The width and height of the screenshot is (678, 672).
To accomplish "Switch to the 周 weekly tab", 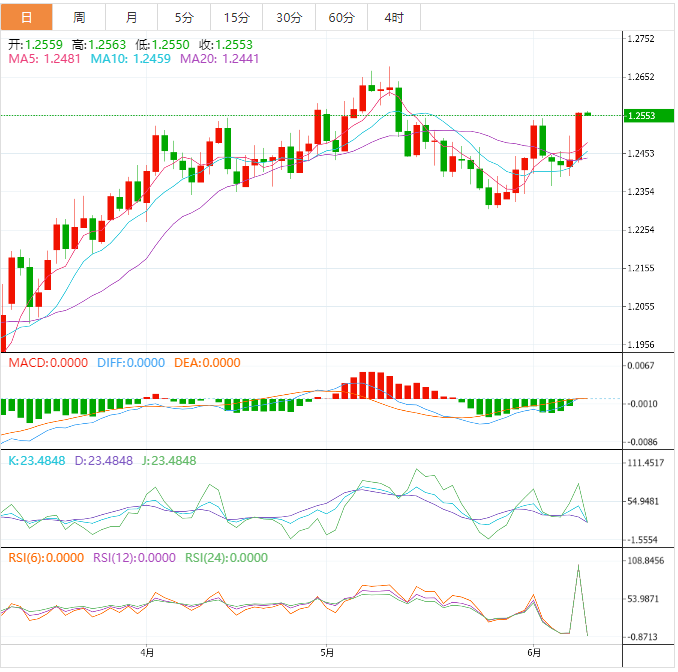I will tap(79, 18).
